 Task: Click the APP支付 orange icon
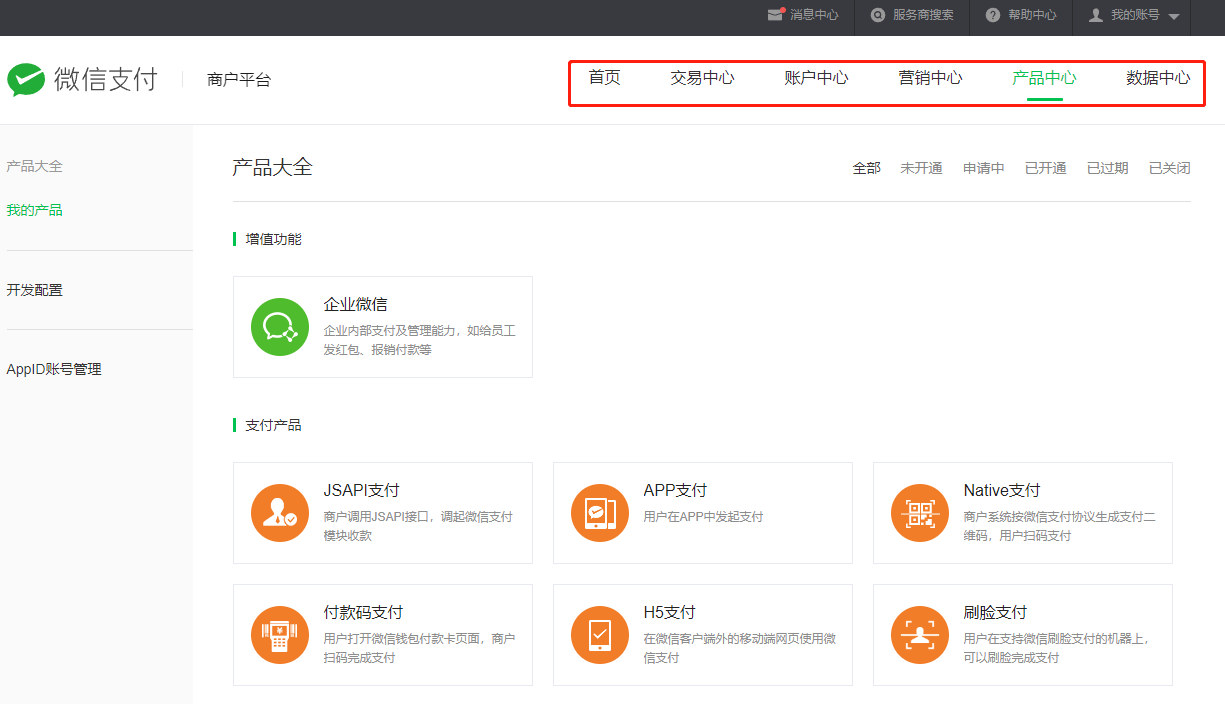(x=600, y=513)
